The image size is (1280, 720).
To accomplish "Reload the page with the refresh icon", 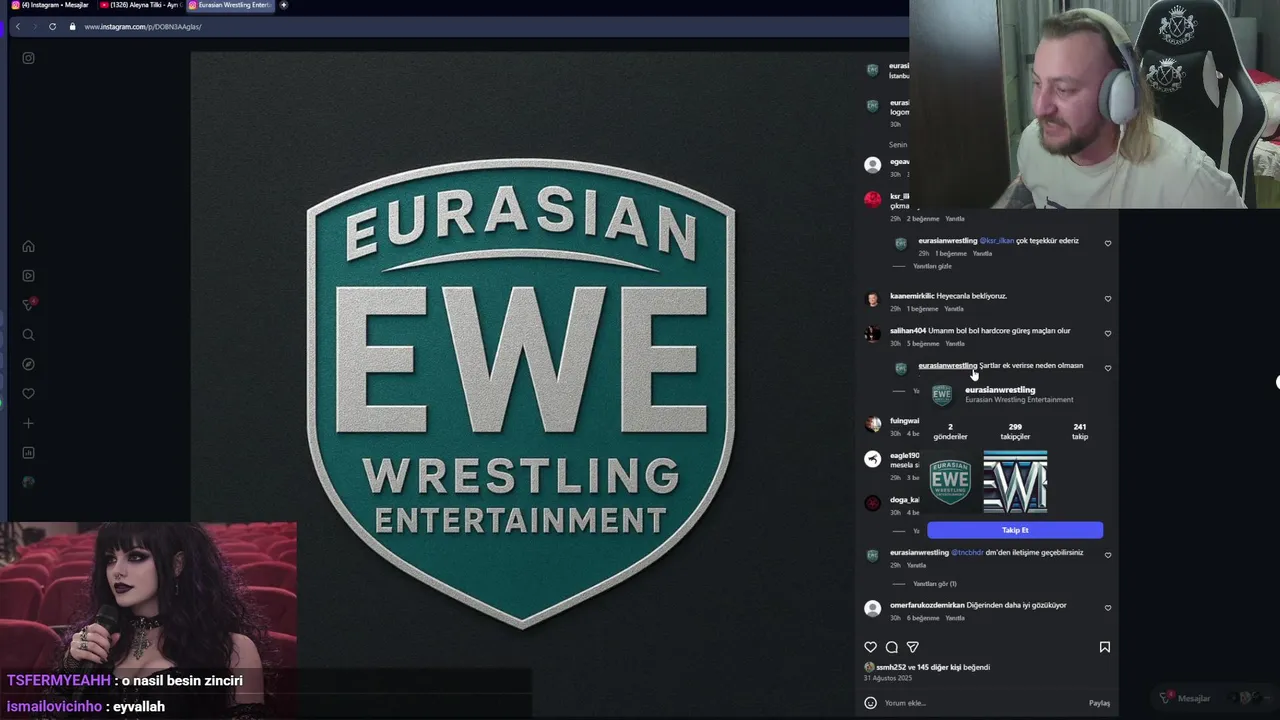I will 52,26.
